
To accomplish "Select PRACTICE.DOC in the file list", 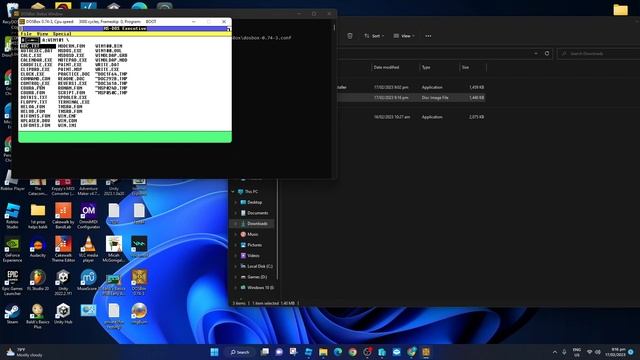I will (73, 74).
